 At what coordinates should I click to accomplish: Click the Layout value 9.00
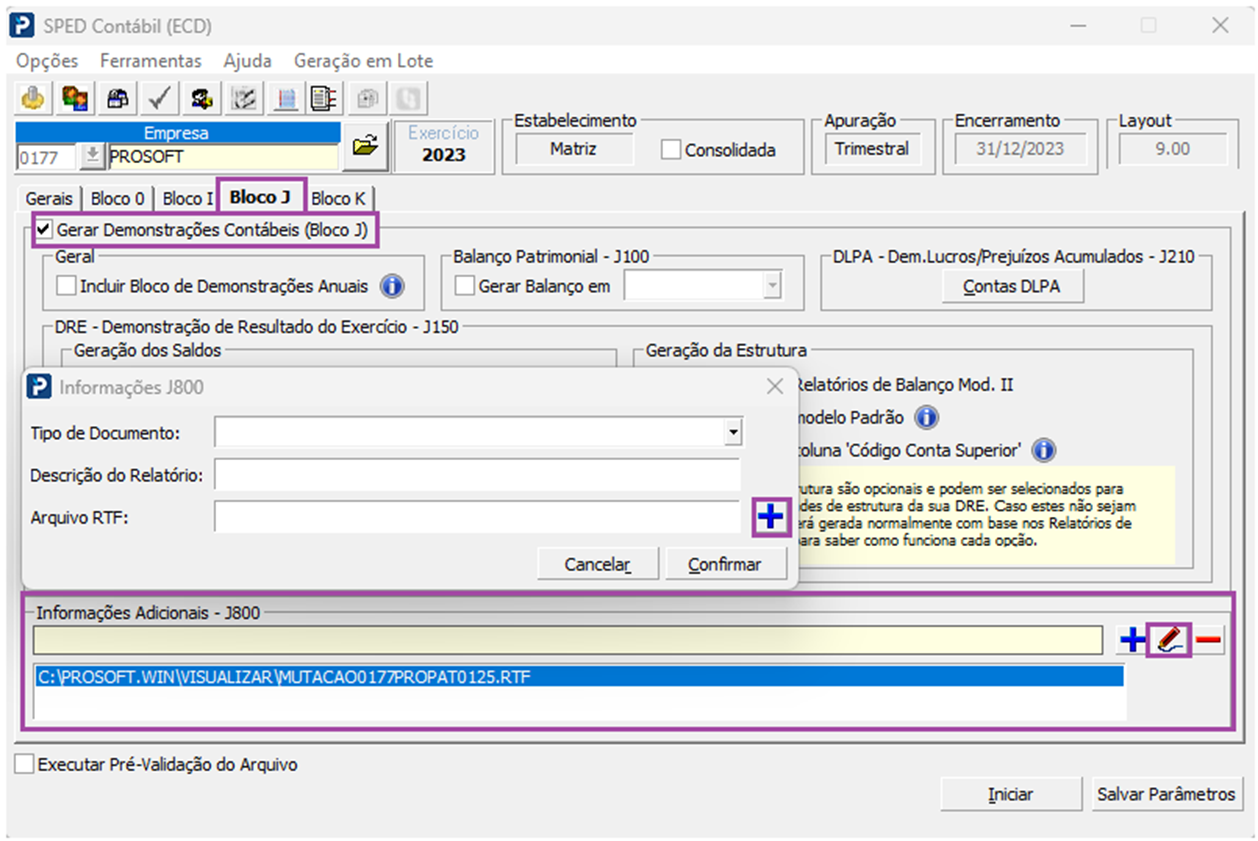pyautogui.click(x=1172, y=149)
